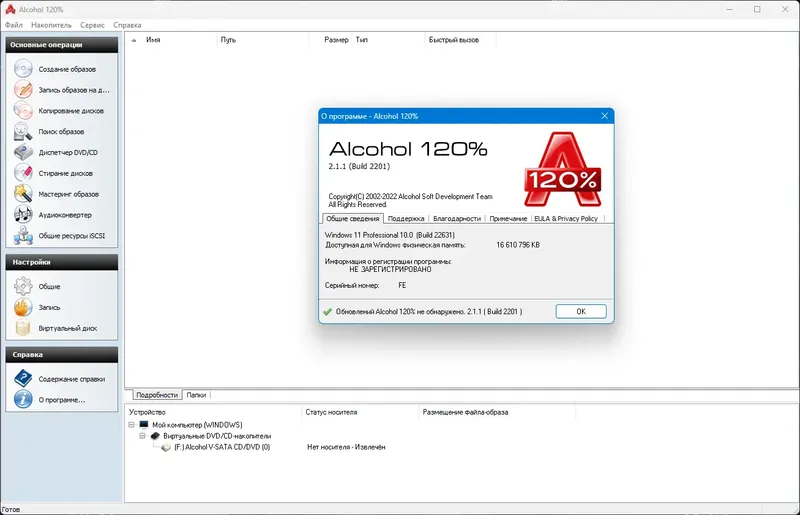
Task: Collapse the Мой компьютер tree node
Action: click(x=131, y=425)
